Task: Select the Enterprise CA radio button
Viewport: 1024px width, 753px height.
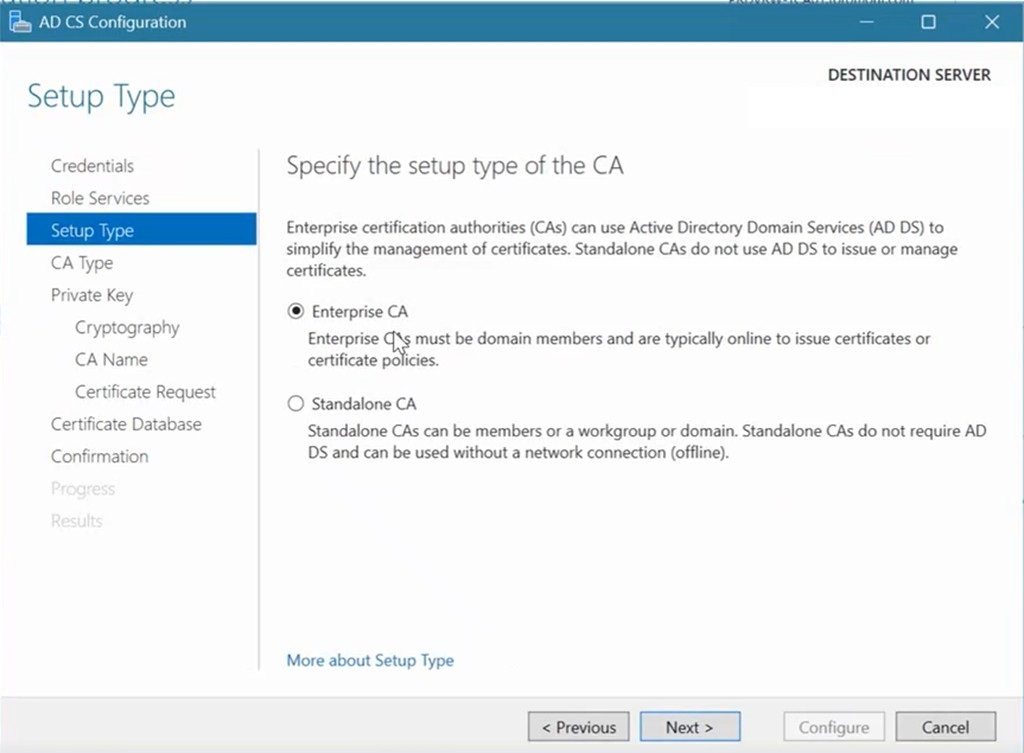Action: [296, 311]
